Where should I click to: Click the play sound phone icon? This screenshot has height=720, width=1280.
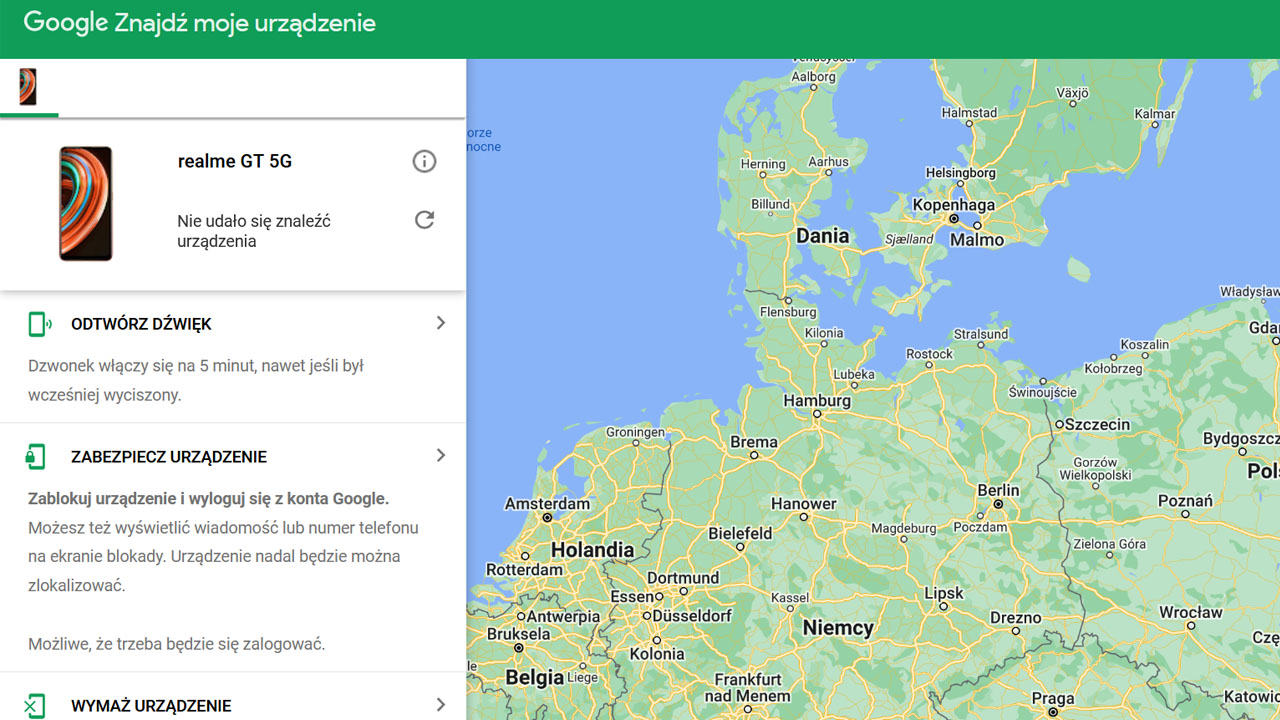39,324
